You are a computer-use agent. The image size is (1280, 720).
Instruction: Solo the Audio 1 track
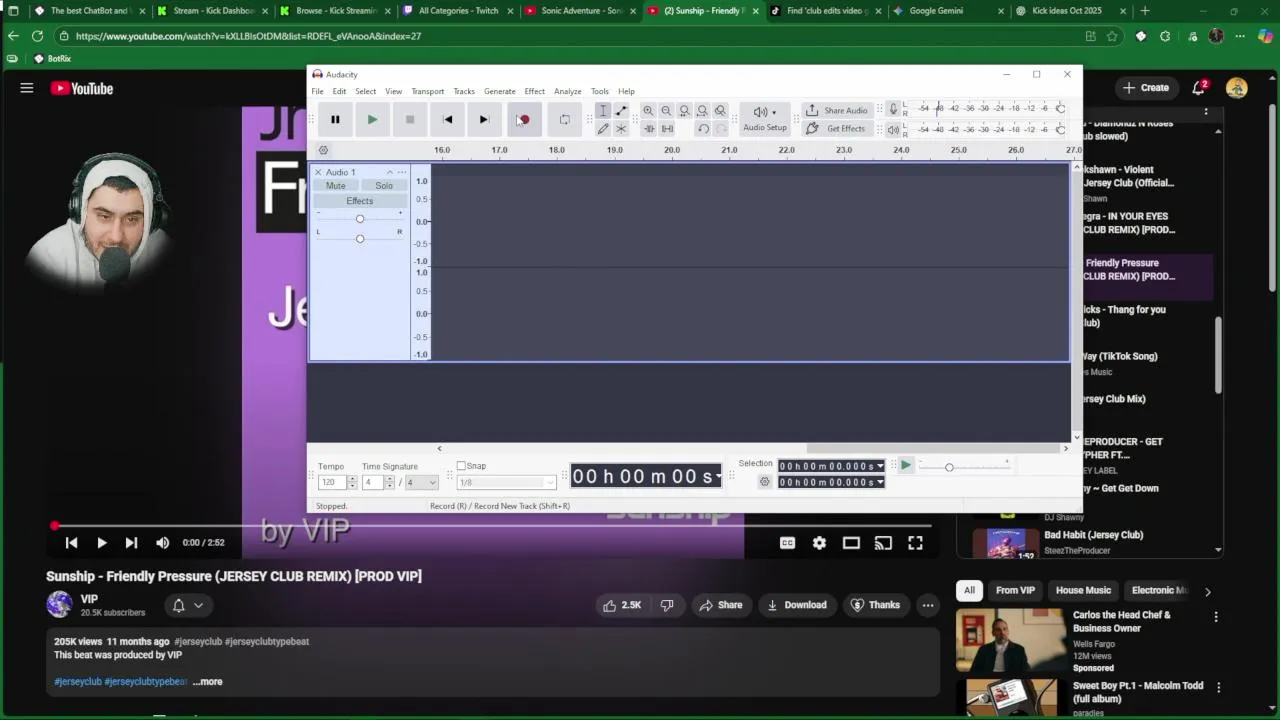(x=384, y=186)
